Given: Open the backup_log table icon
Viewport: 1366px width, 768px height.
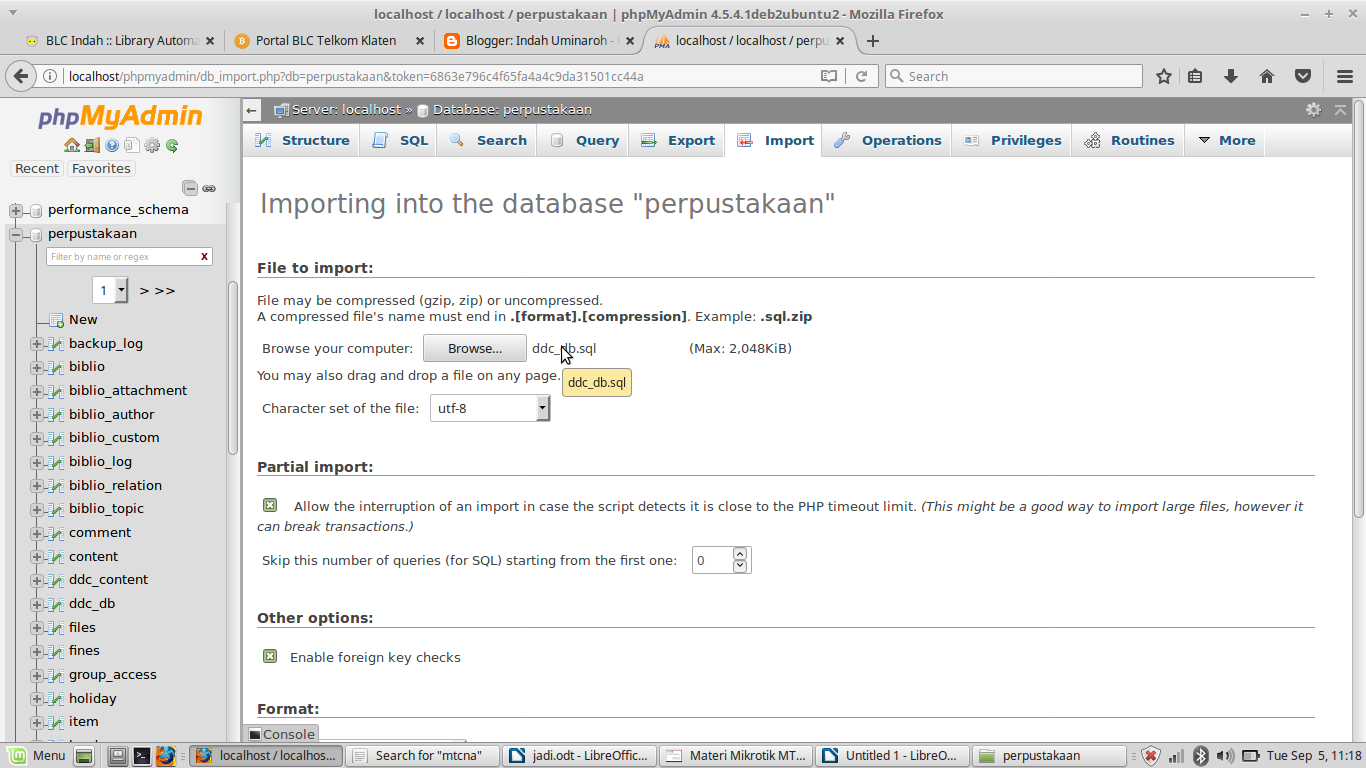Looking at the screenshot, I should 55,344.
